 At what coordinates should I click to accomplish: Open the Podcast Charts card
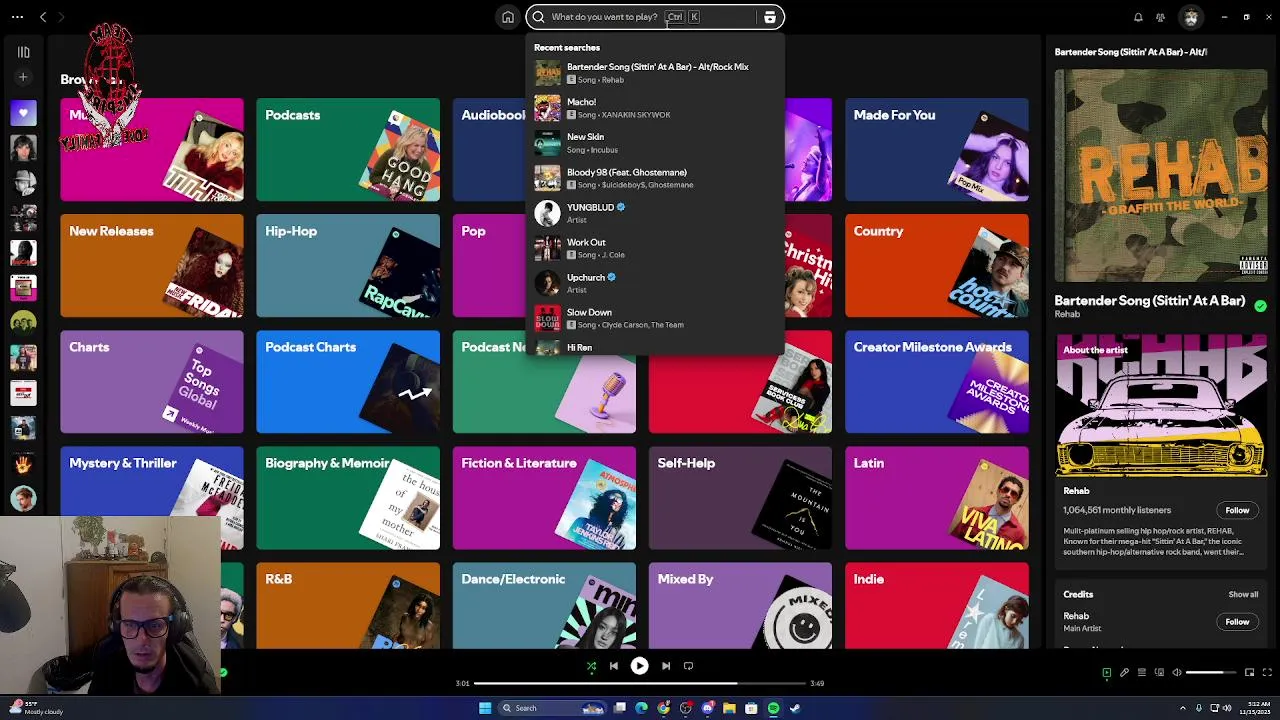348,382
